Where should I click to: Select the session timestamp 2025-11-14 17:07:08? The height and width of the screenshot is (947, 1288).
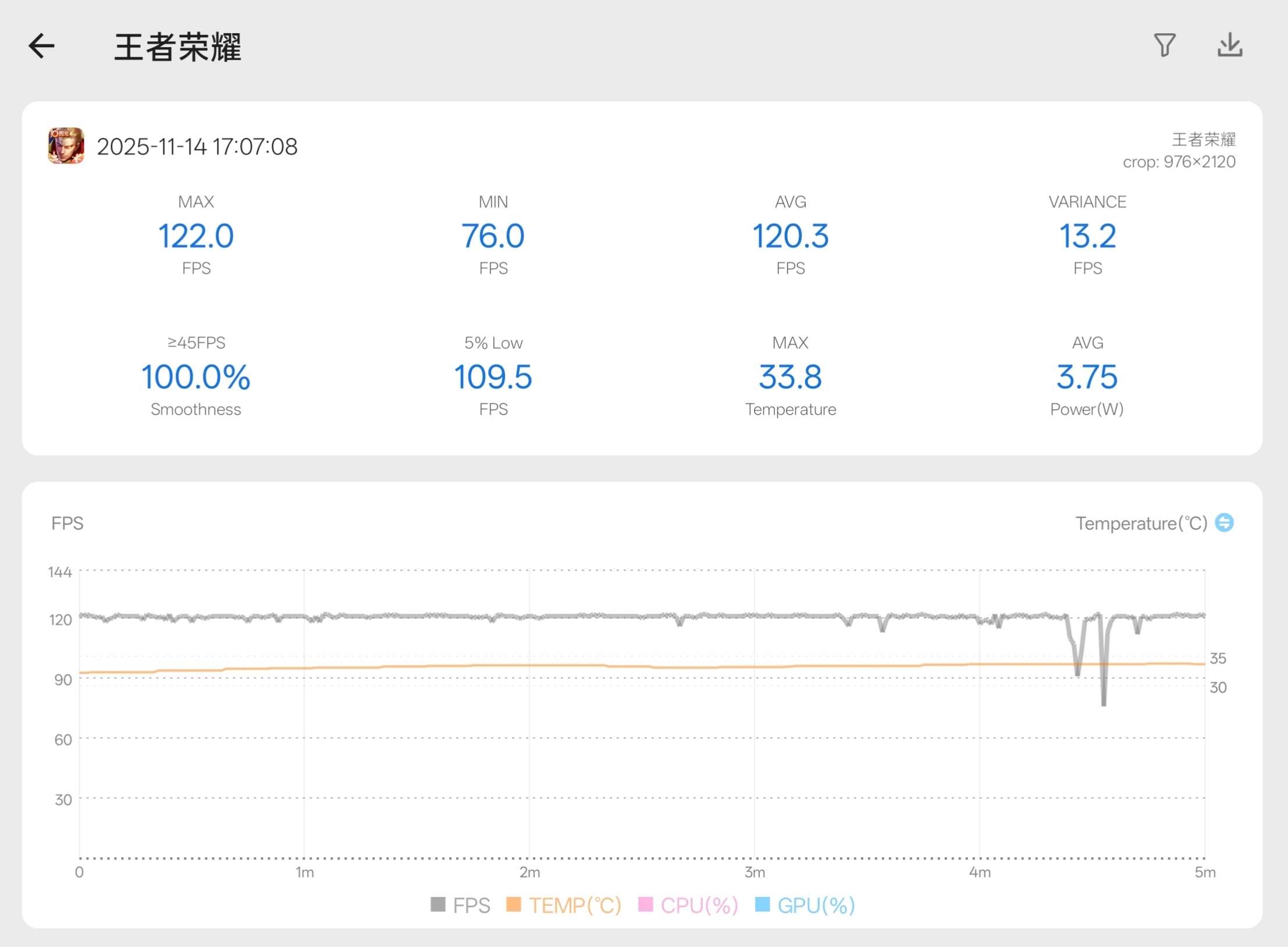[x=197, y=147]
